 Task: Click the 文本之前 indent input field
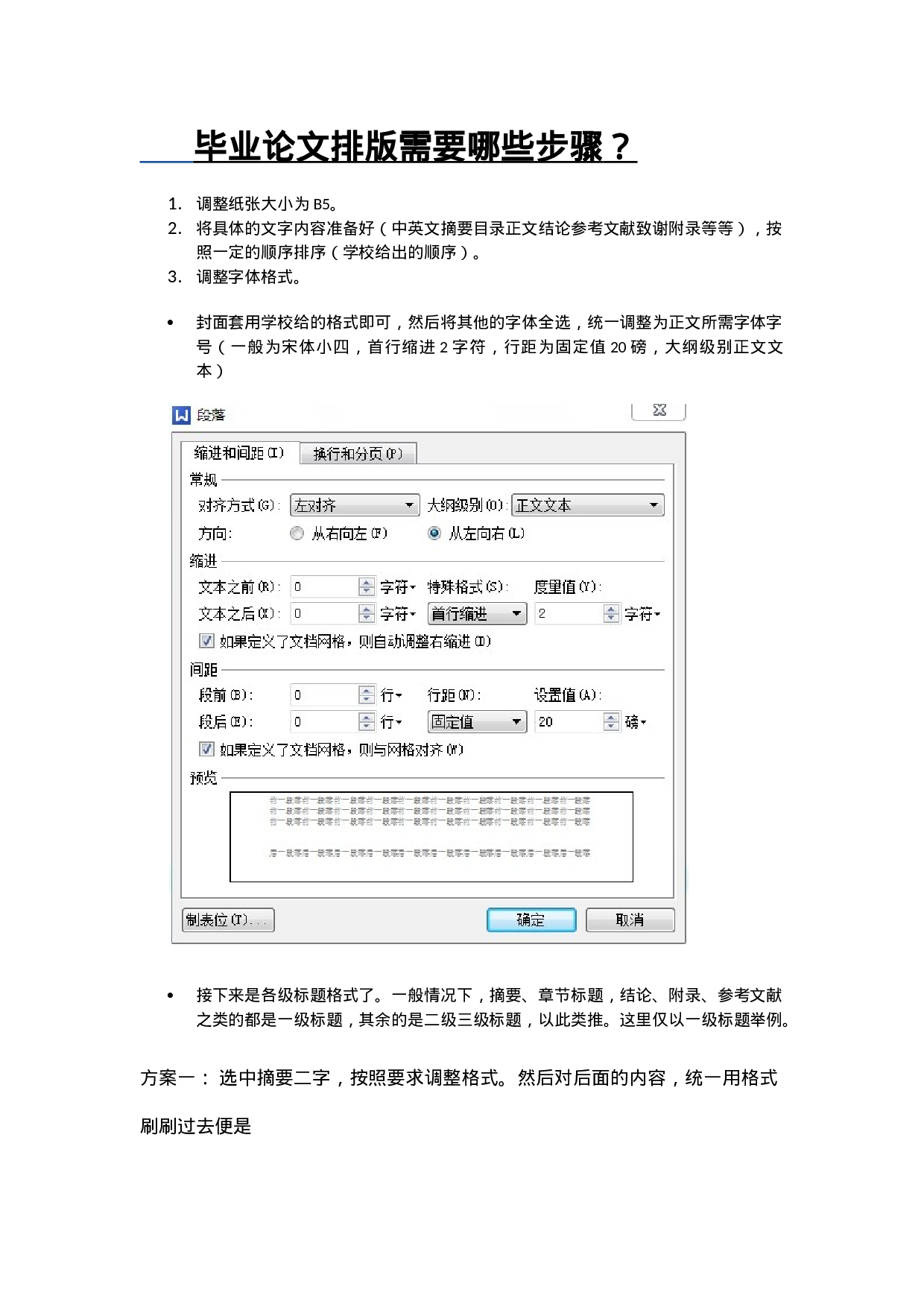[x=324, y=587]
